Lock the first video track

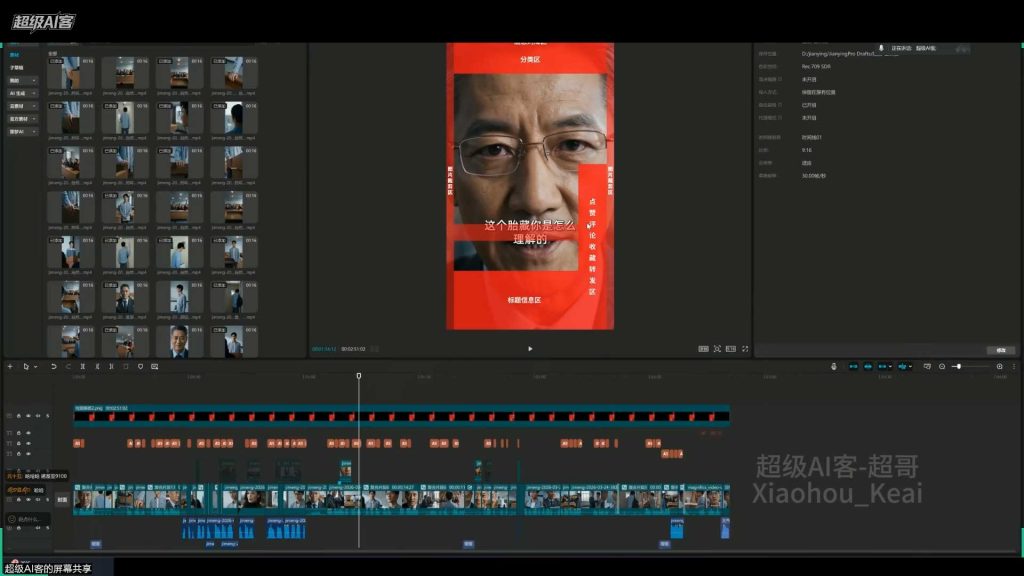(18, 499)
